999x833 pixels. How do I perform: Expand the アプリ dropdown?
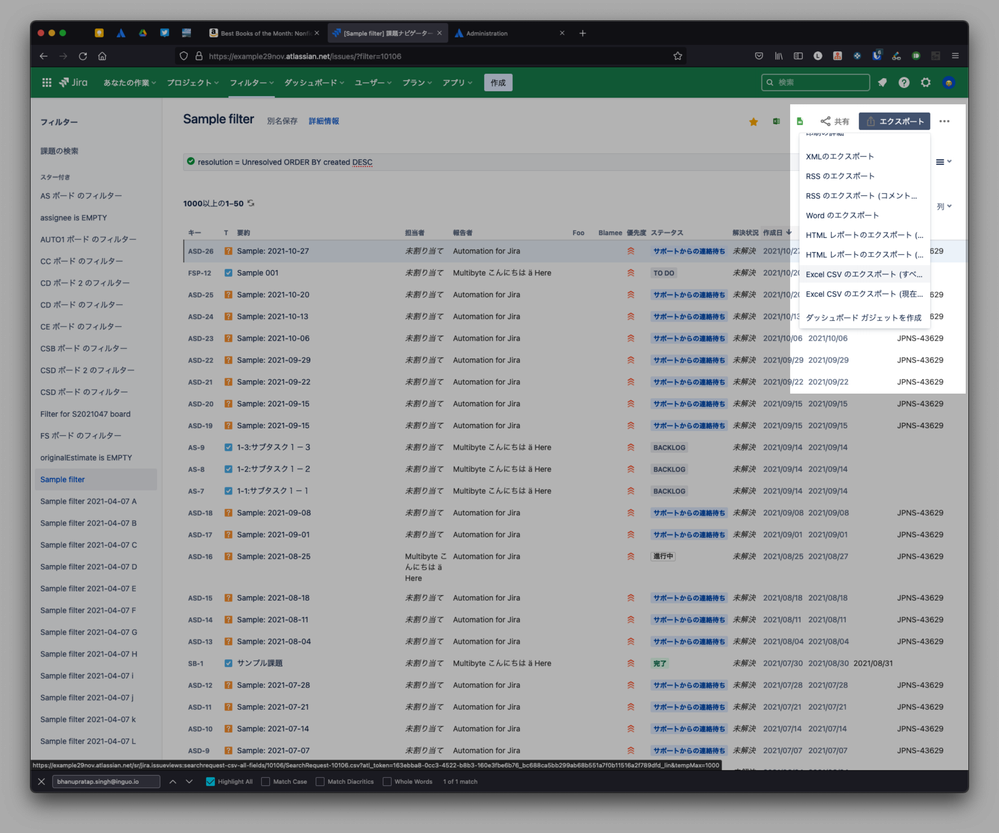[457, 83]
